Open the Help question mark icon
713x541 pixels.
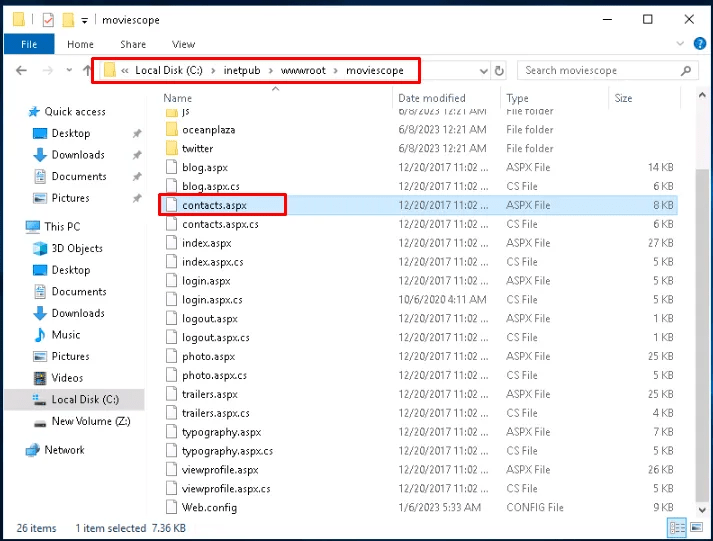700,44
